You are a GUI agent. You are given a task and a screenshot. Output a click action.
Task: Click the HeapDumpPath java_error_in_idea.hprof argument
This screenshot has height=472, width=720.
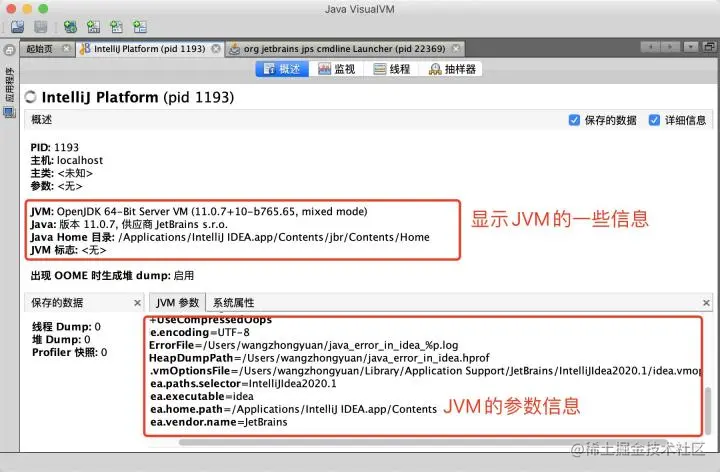[319, 358]
